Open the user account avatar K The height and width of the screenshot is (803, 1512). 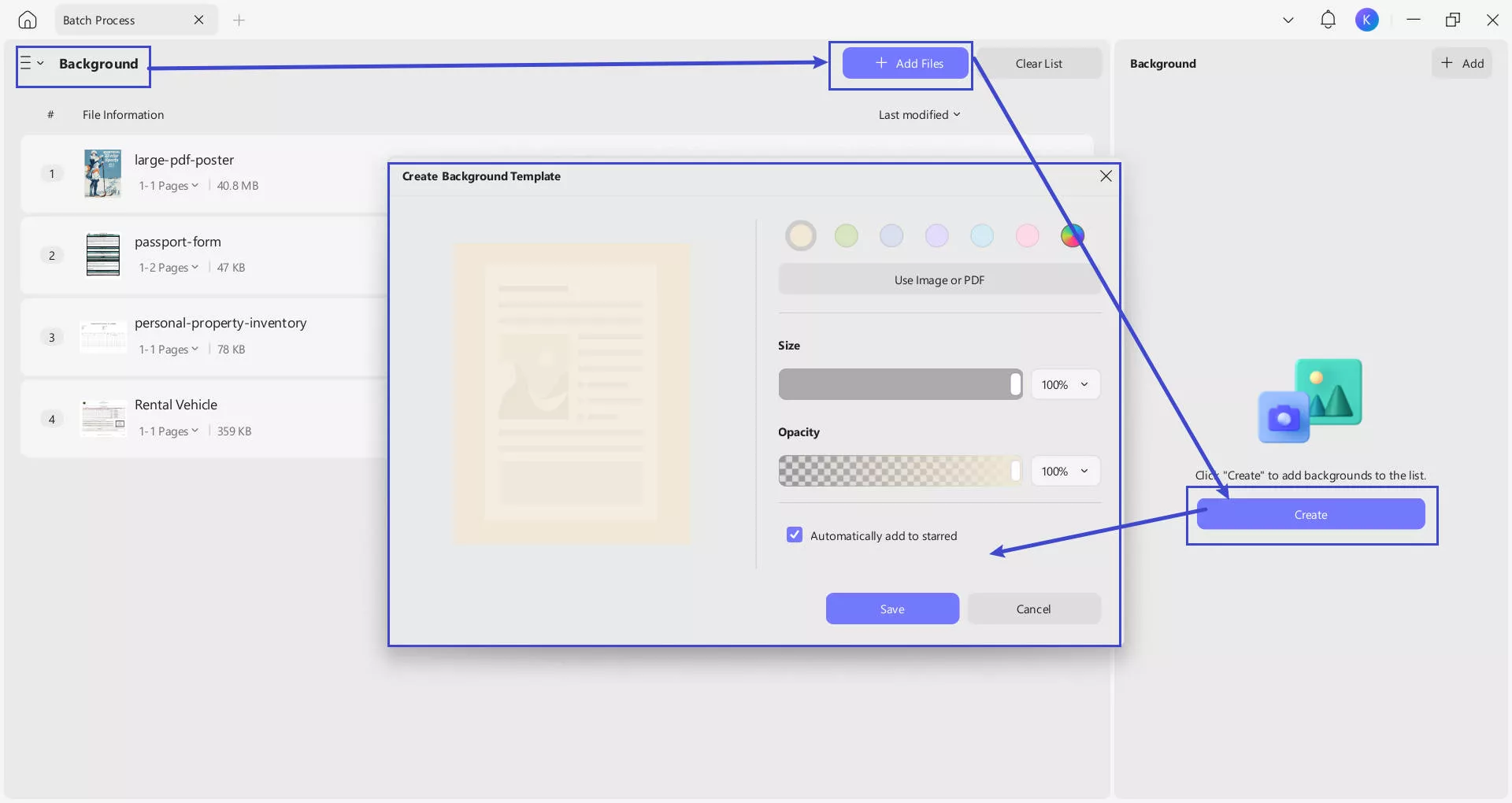tap(1366, 20)
